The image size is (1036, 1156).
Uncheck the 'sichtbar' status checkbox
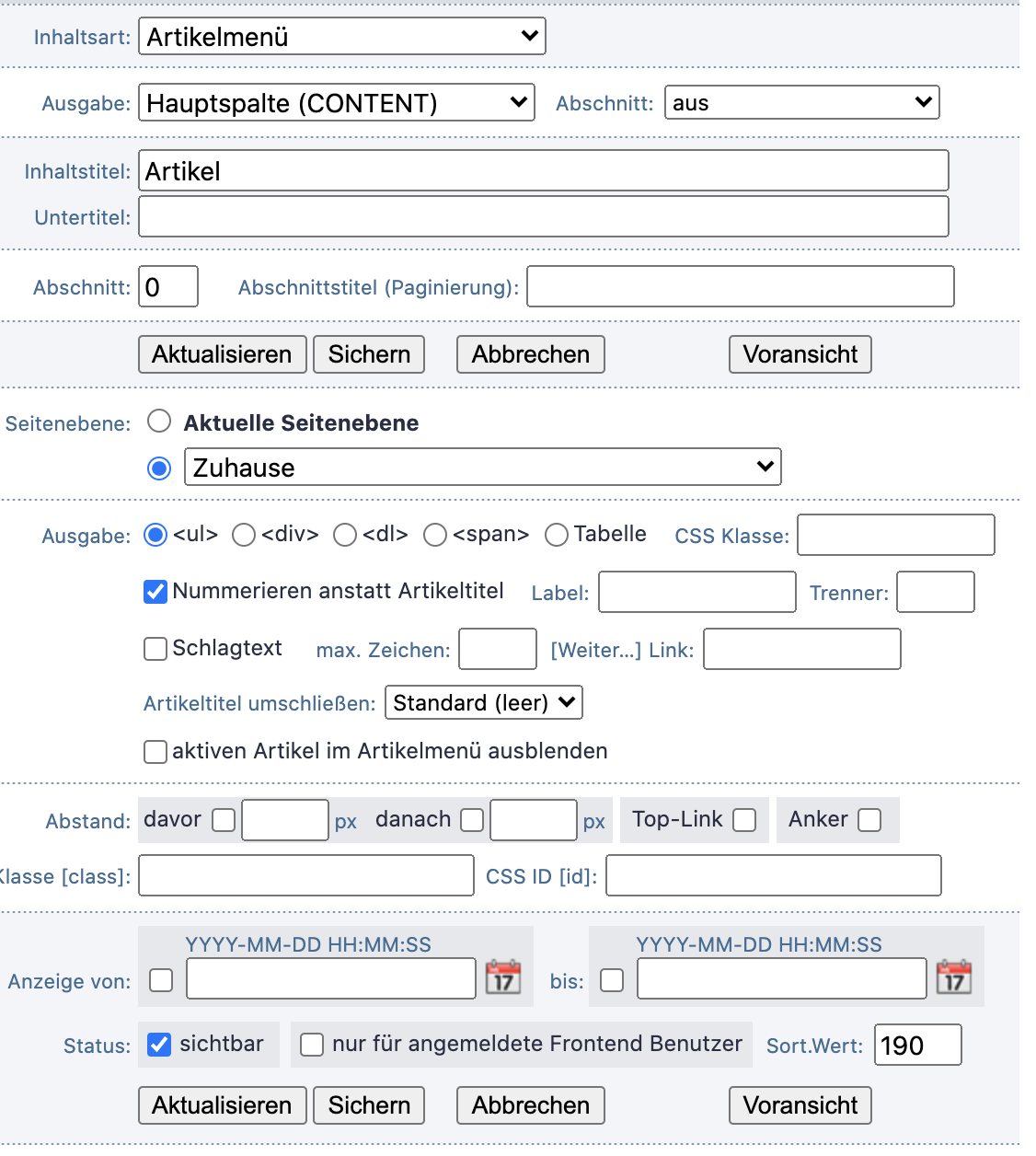point(159,1045)
